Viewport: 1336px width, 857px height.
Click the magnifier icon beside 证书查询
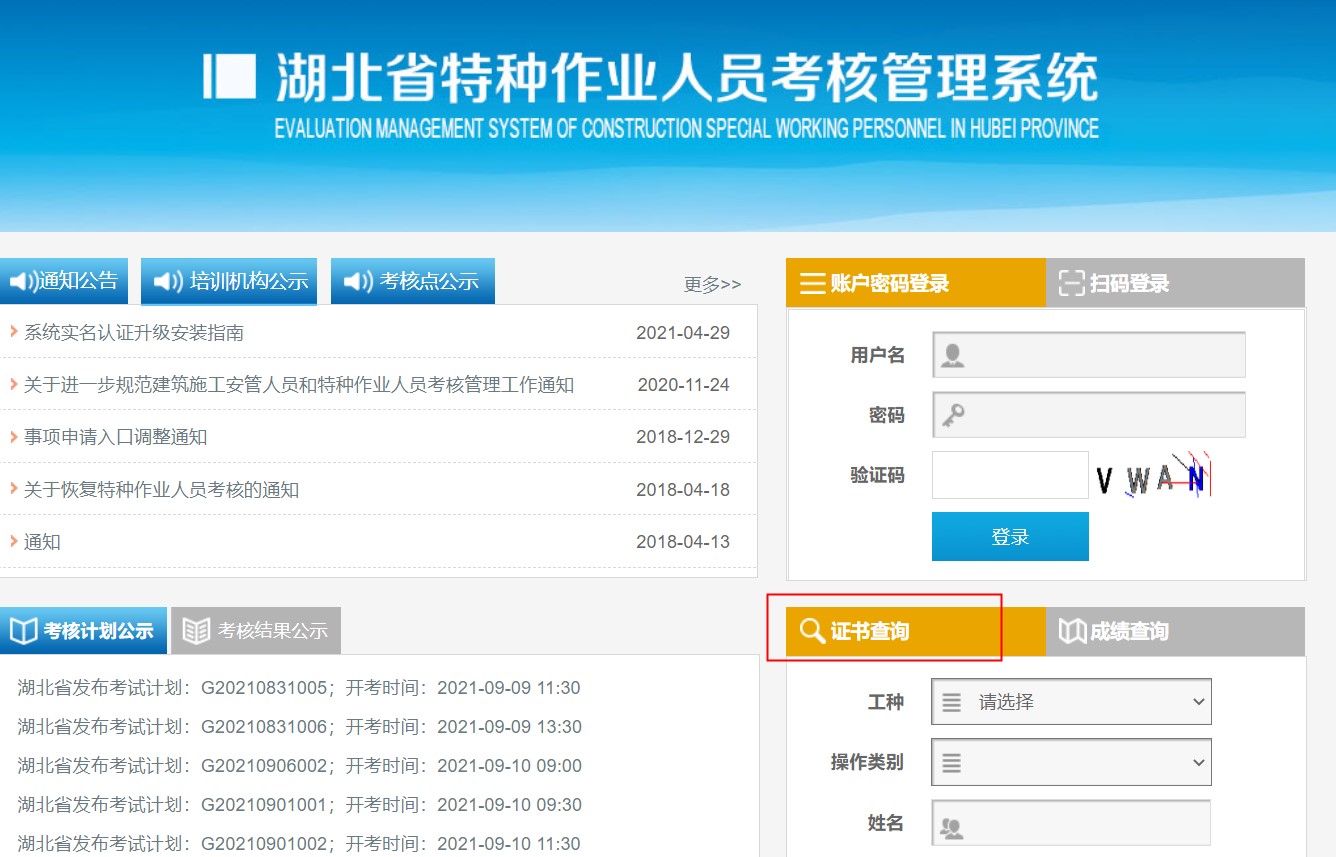(x=812, y=631)
